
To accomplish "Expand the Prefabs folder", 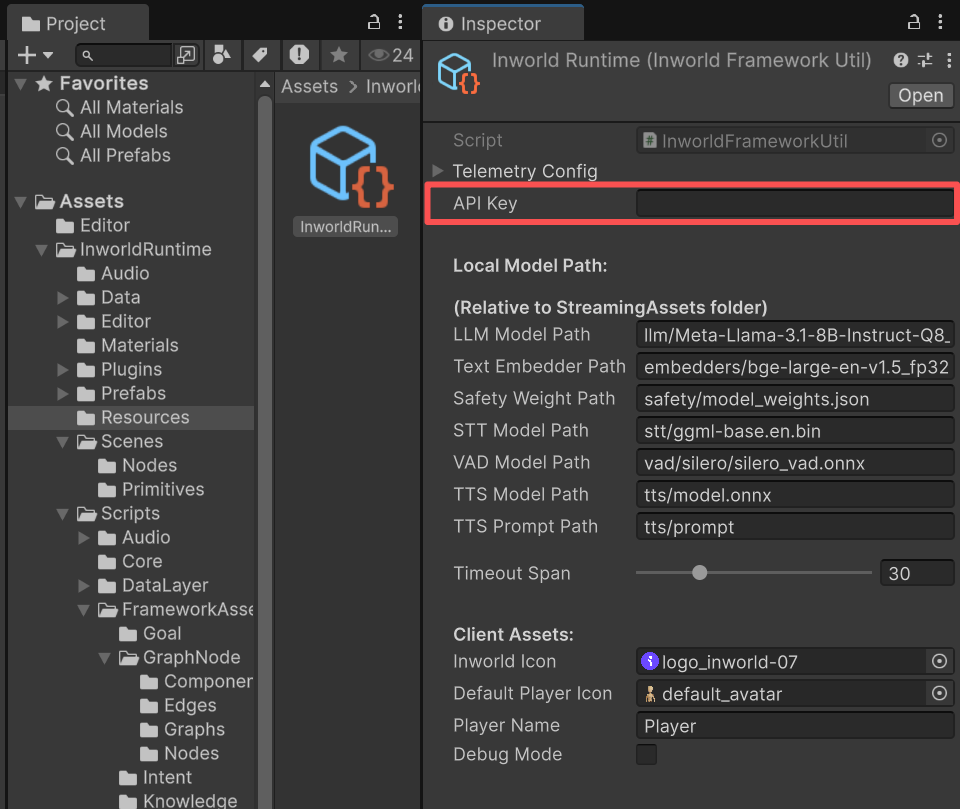I will pos(62,393).
